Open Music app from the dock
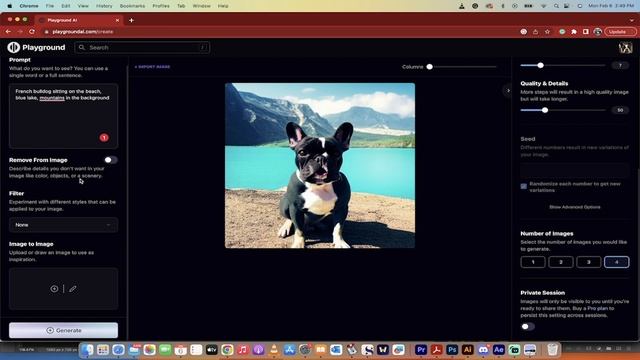Image resolution: width=640 pixels, height=360 pixels. (243, 350)
